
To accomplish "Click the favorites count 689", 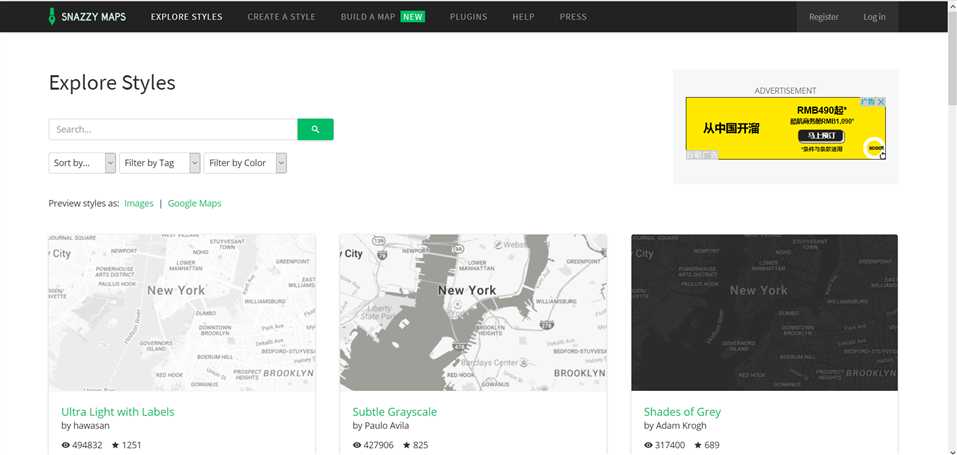I will [712, 445].
